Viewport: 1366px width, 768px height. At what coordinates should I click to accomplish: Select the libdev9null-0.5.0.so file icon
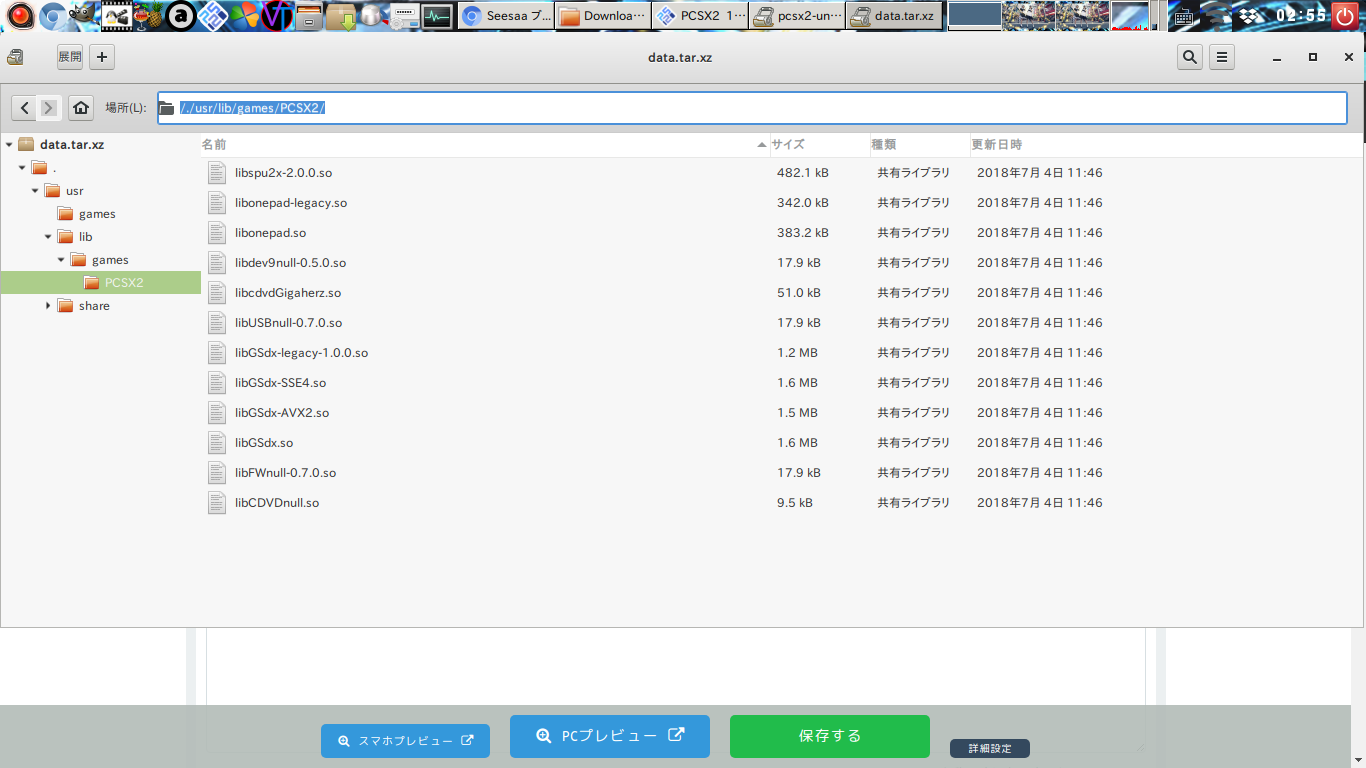click(x=217, y=263)
